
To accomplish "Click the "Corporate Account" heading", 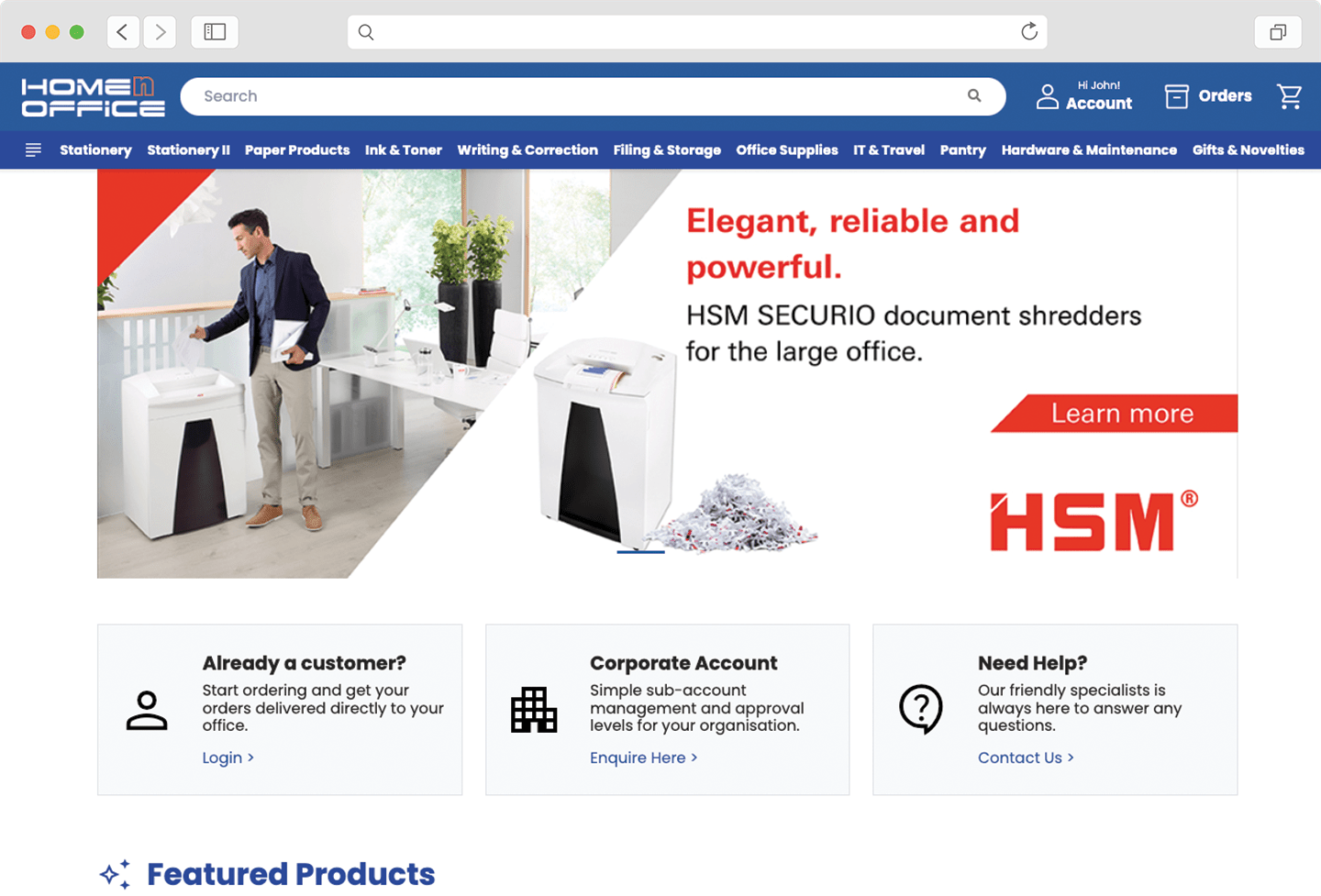I will click(x=683, y=663).
